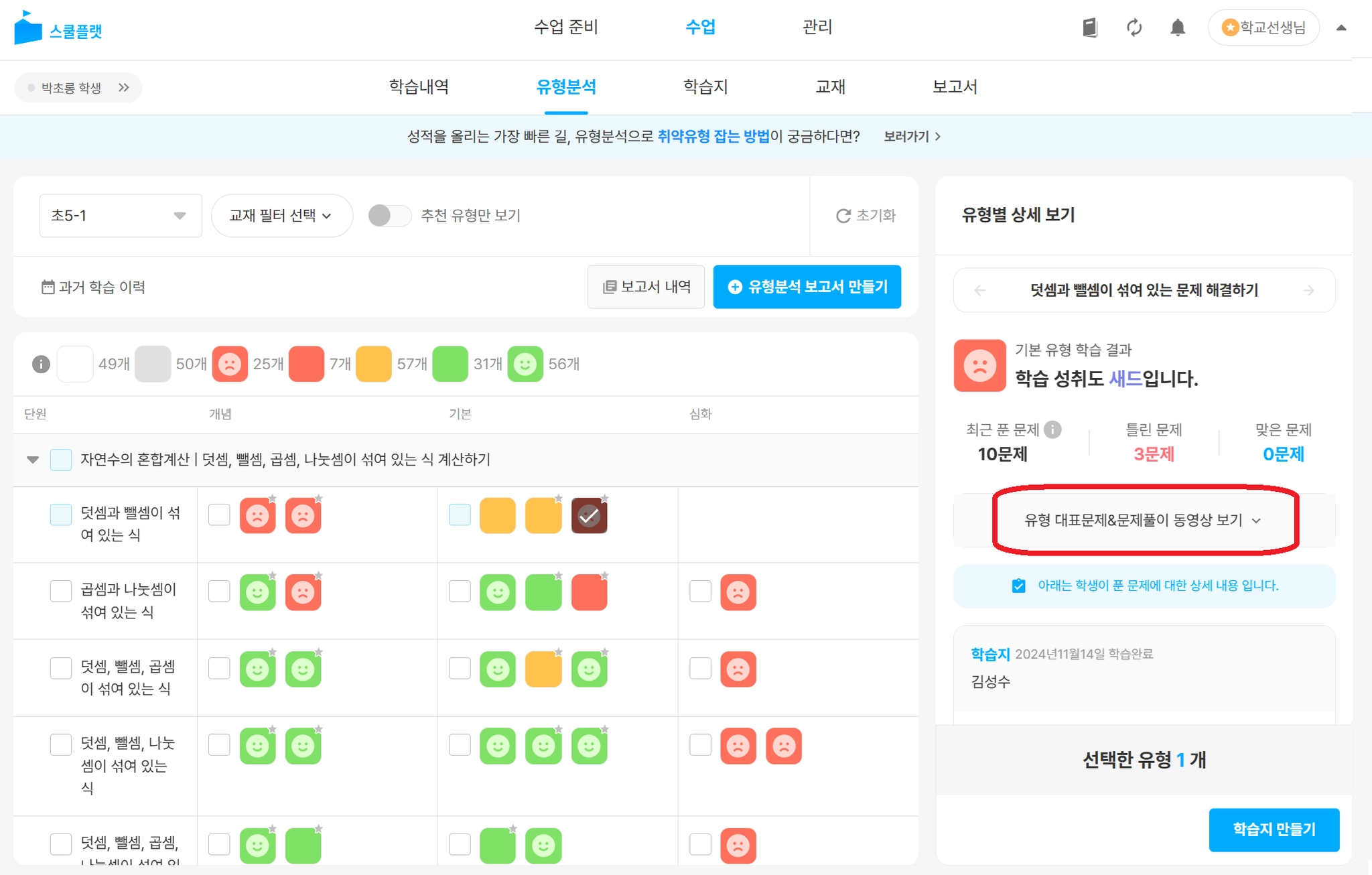1372x875 pixels.
Task: Open the book icon in top bar
Action: (1090, 27)
